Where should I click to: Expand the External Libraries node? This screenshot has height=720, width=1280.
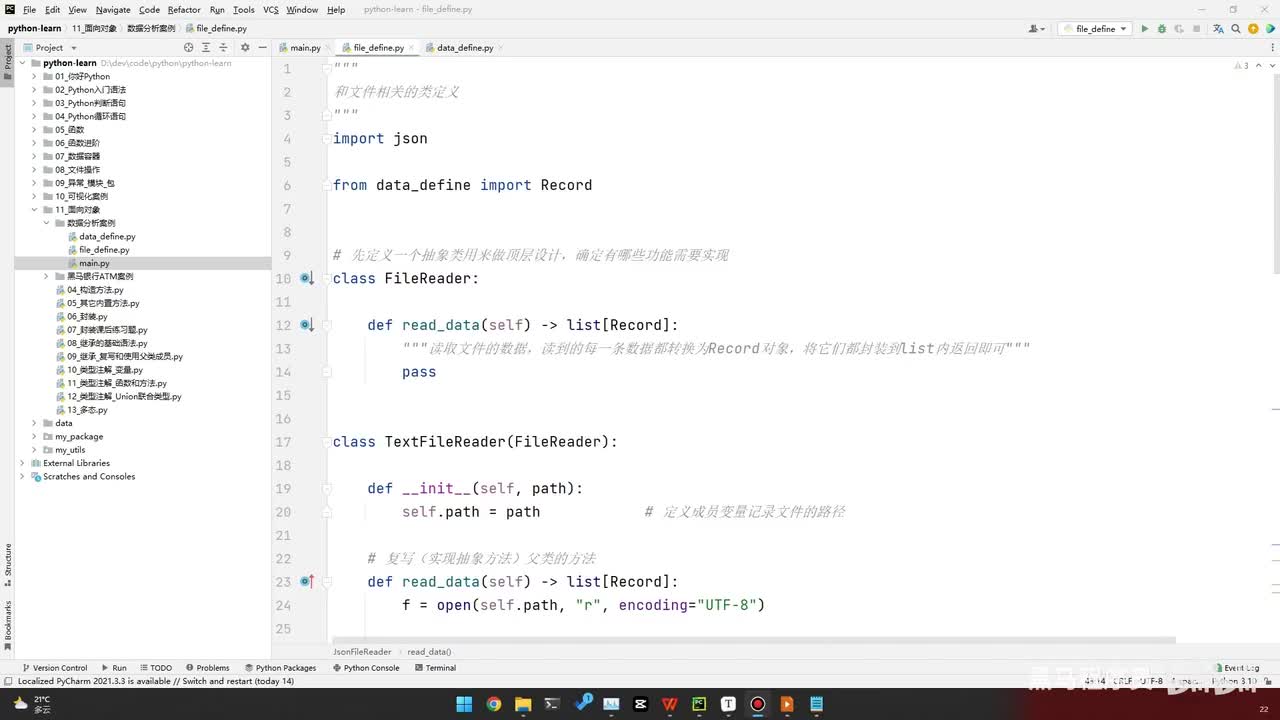click(22, 463)
